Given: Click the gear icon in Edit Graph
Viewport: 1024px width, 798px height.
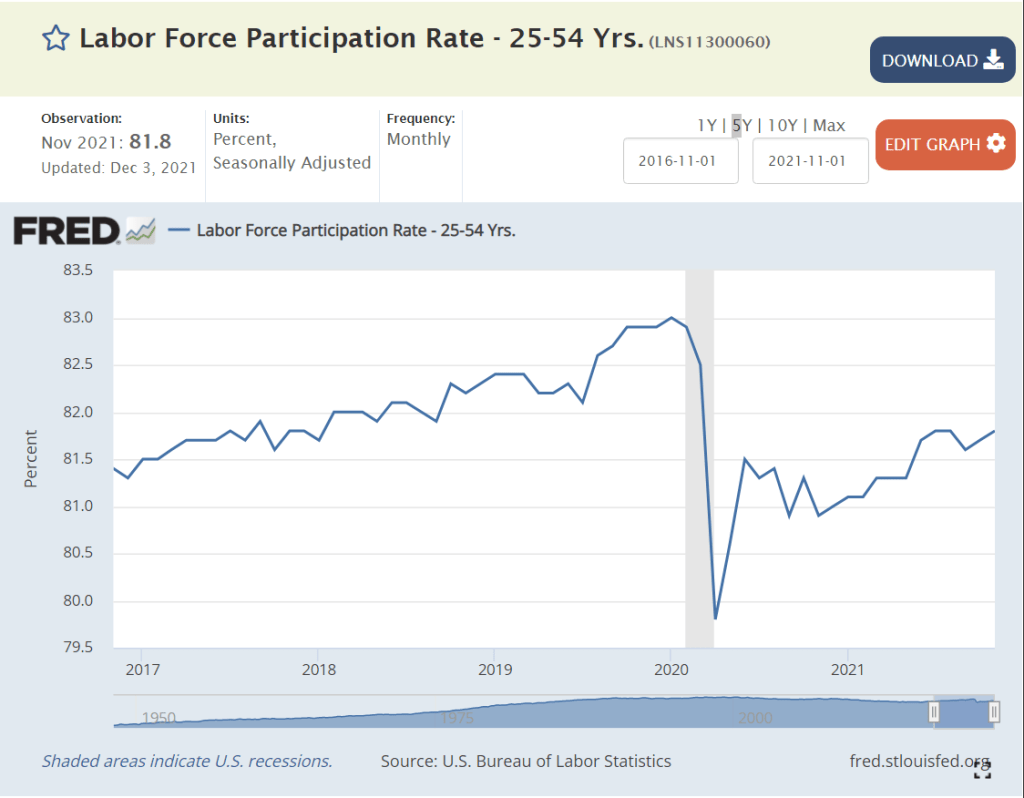Looking at the screenshot, I should tap(995, 144).
